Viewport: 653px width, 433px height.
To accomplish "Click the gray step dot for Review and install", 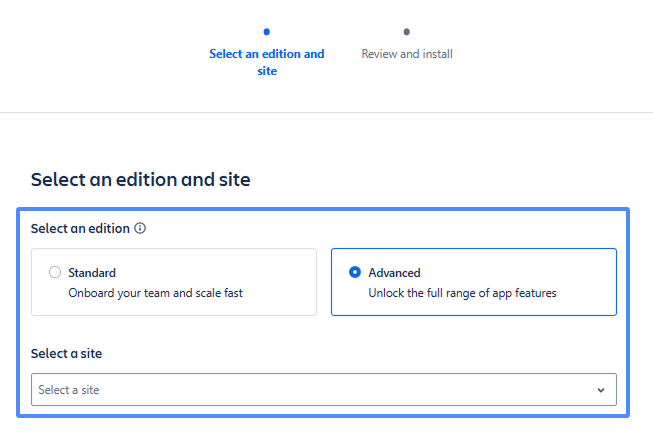I will coord(406,32).
